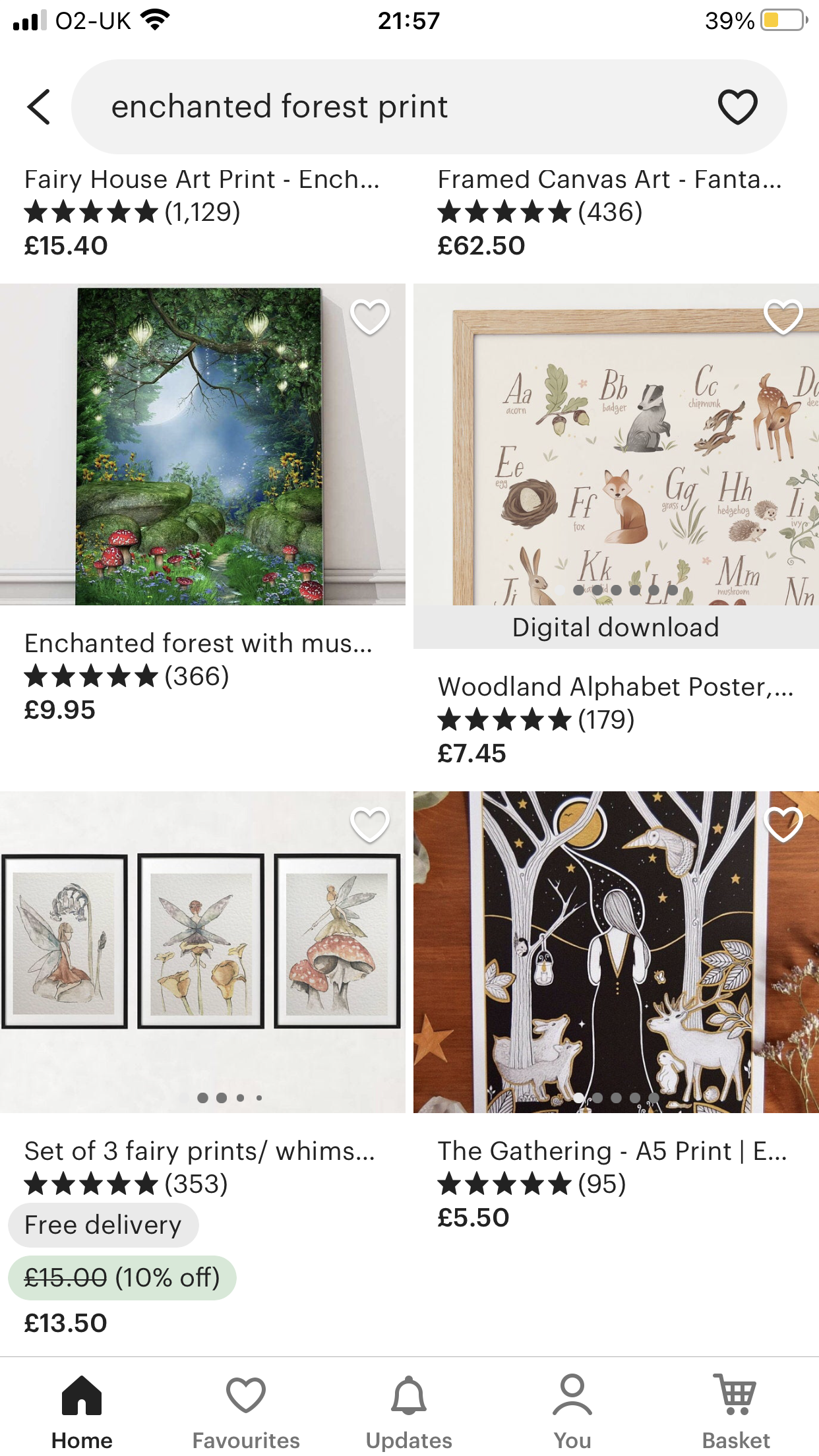
Task: Favourite The Gathering A5 Print
Action: [783, 825]
